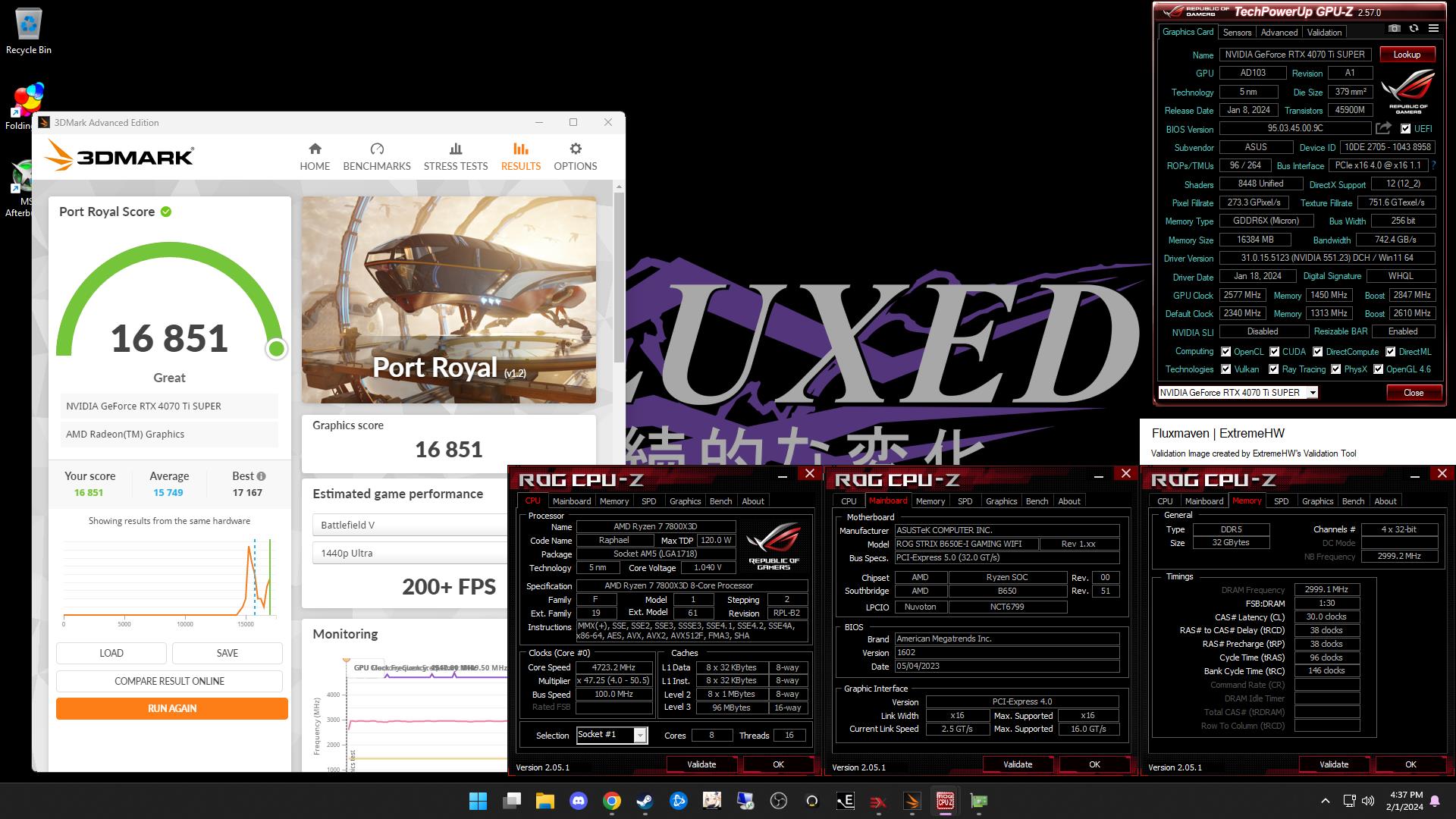This screenshot has height=819, width=1456.
Task: Click the Port Royal benchmark thumbnail
Action: coord(449,300)
